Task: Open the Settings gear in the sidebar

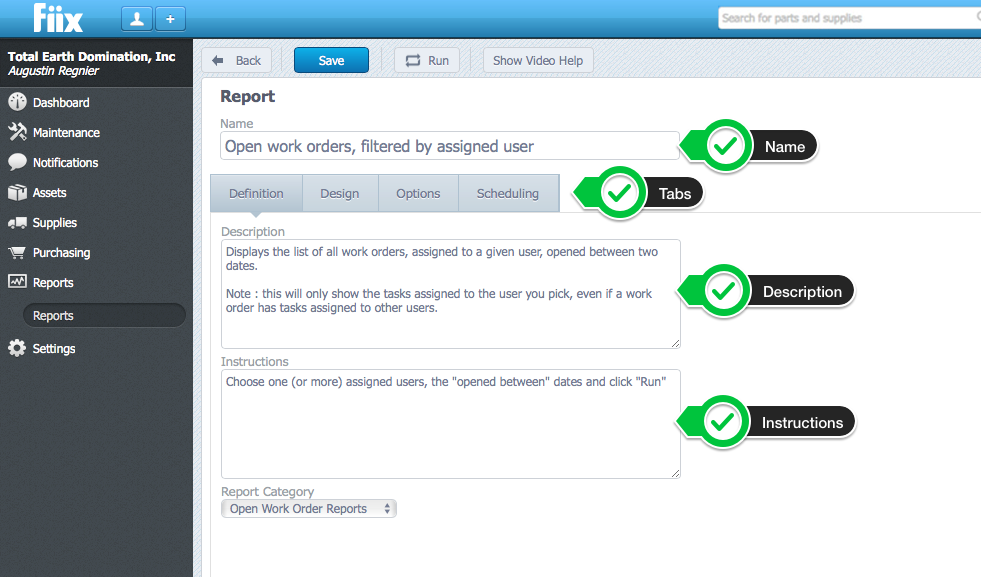Action: click(x=18, y=348)
